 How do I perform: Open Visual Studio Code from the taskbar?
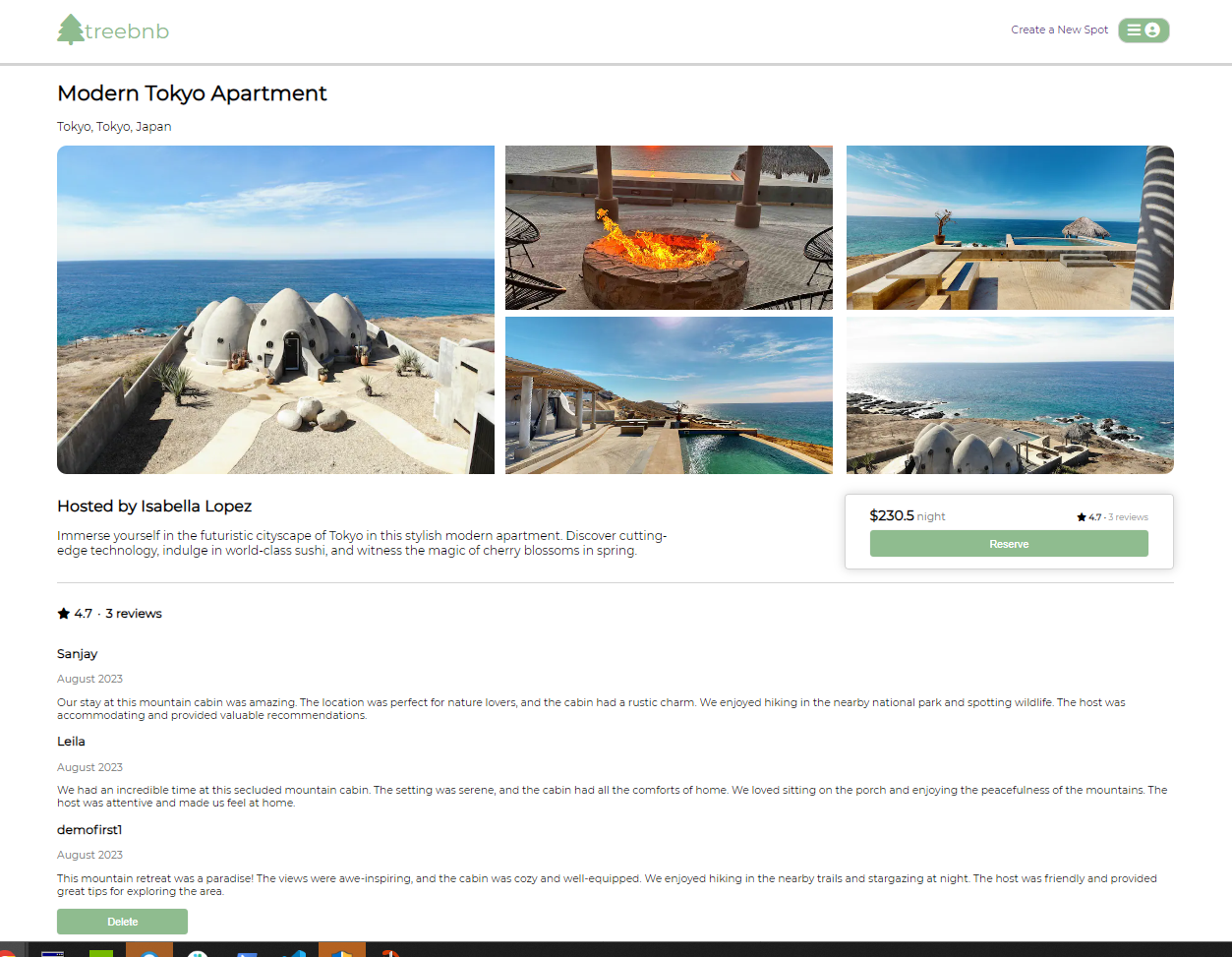pyautogui.click(x=294, y=951)
